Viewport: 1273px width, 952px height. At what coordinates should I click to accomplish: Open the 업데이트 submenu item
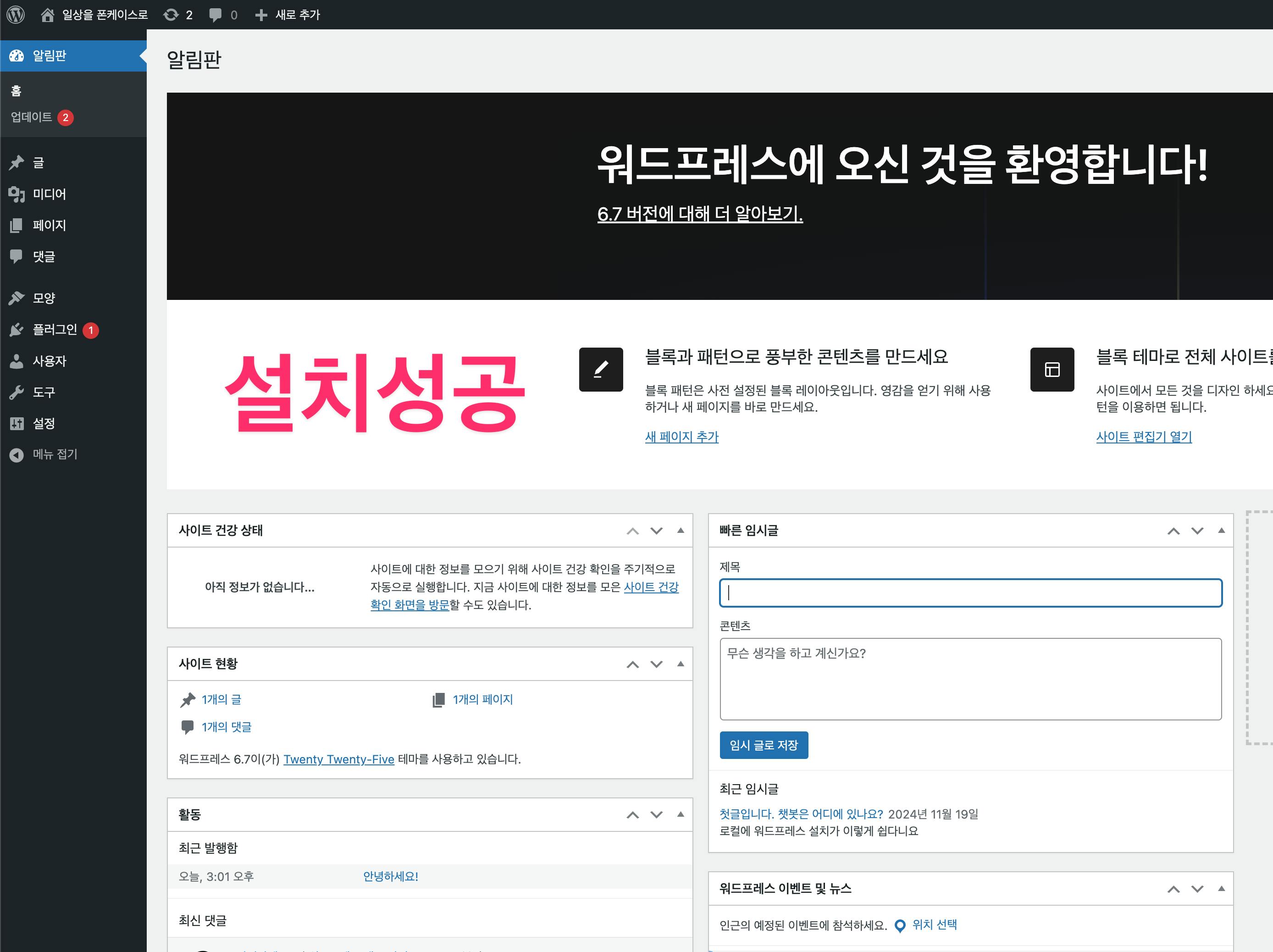click(x=32, y=117)
